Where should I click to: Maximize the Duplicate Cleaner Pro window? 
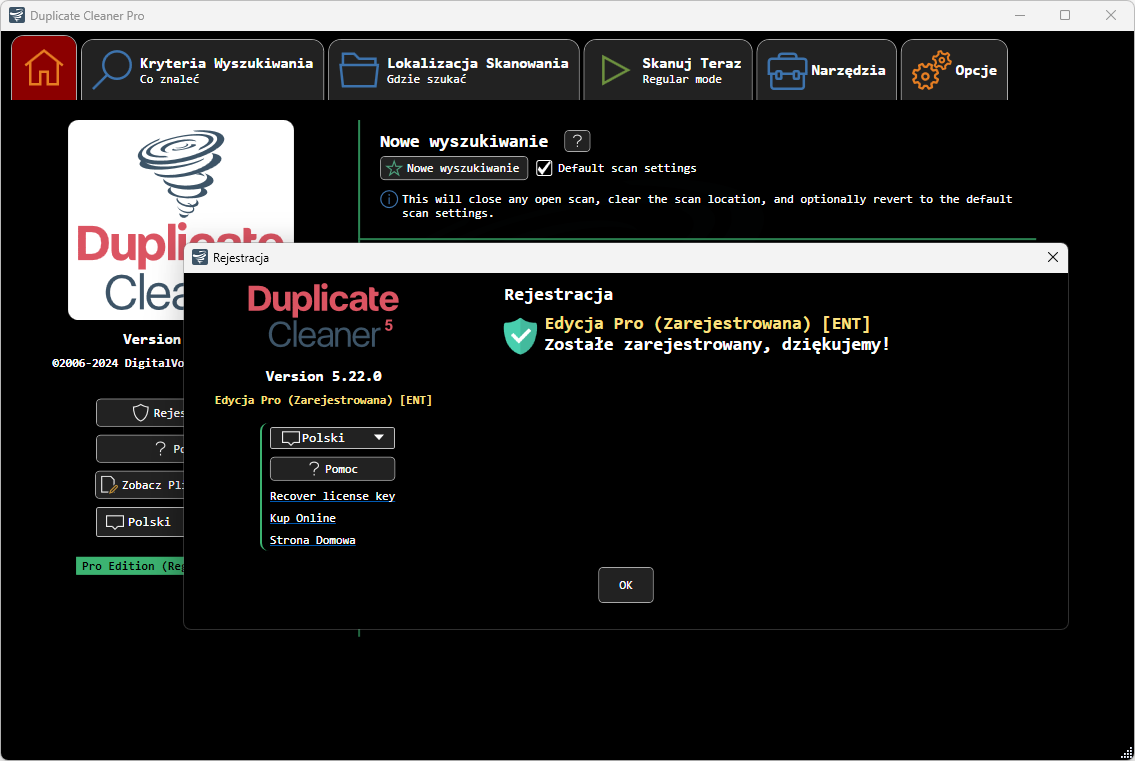pyautogui.click(x=1065, y=15)
